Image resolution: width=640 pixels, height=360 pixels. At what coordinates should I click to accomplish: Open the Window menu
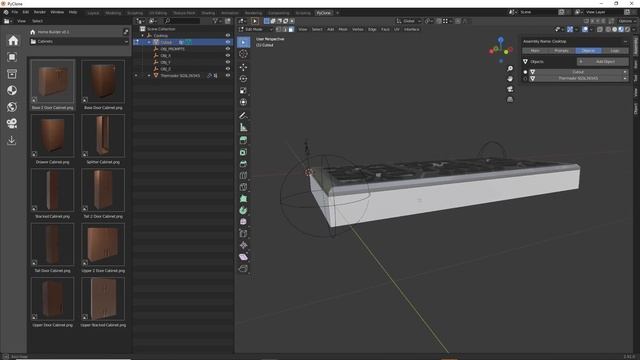57,12
